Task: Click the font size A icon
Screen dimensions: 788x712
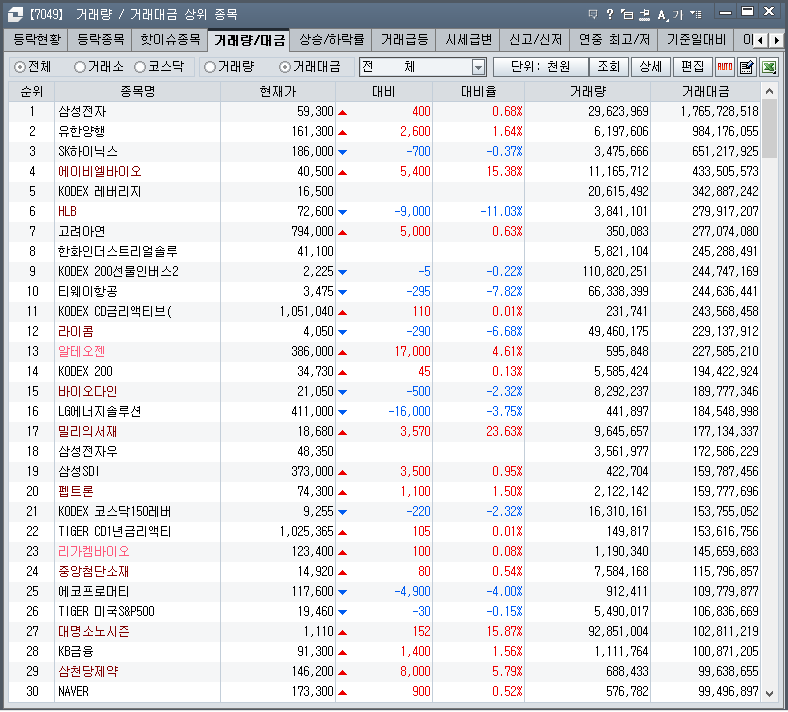Action: point(662,15)
